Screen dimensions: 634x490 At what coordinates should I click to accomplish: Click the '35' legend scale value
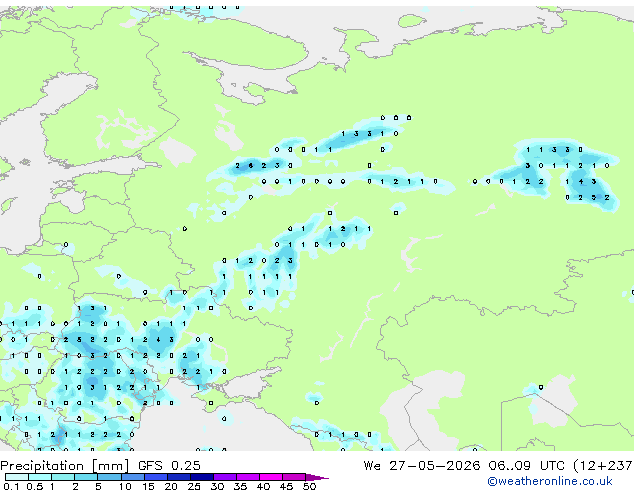241,486
